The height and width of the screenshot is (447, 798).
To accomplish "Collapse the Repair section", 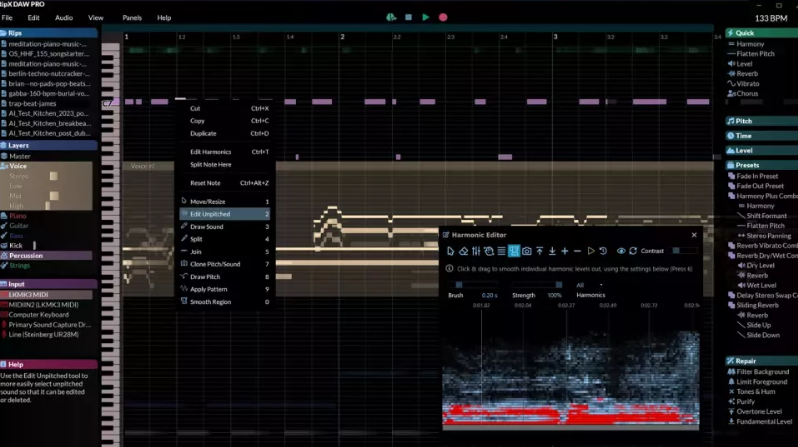I will (761, 361).
